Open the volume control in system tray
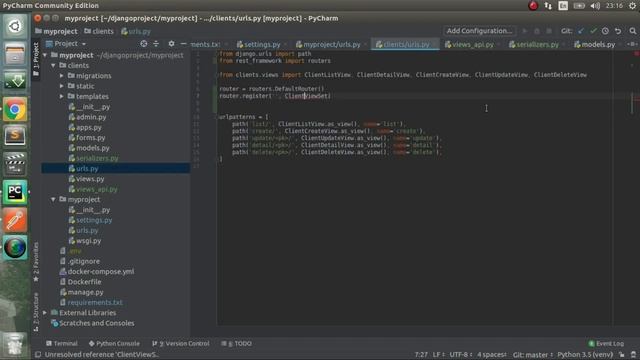This screenshot has height=360, width=640. tap(595, 6)
